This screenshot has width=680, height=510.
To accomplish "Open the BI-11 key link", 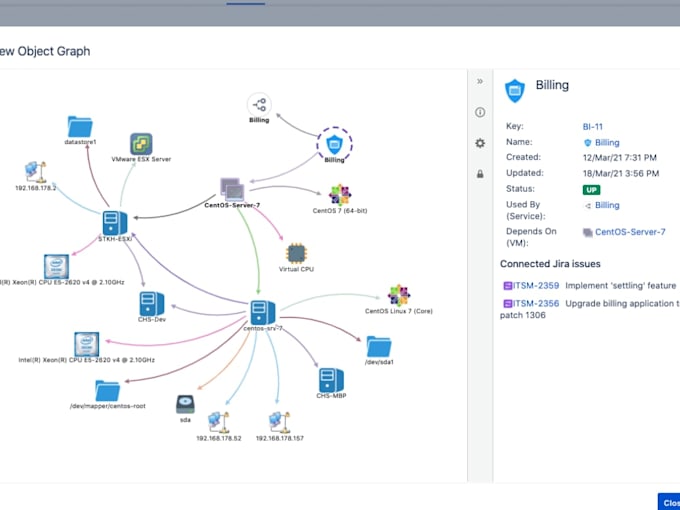I will 592,127.
